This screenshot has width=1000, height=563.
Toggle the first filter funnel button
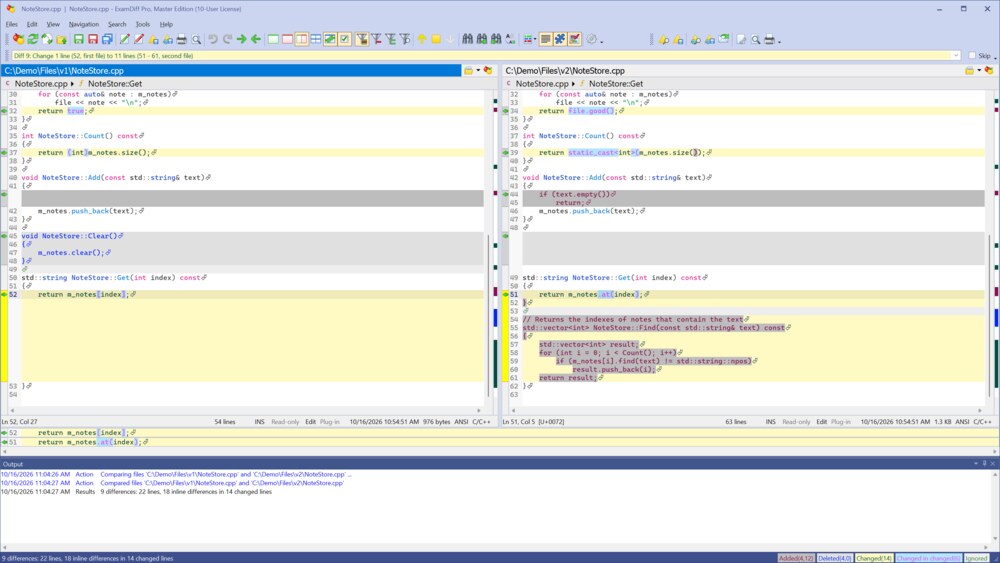(362, 40)
